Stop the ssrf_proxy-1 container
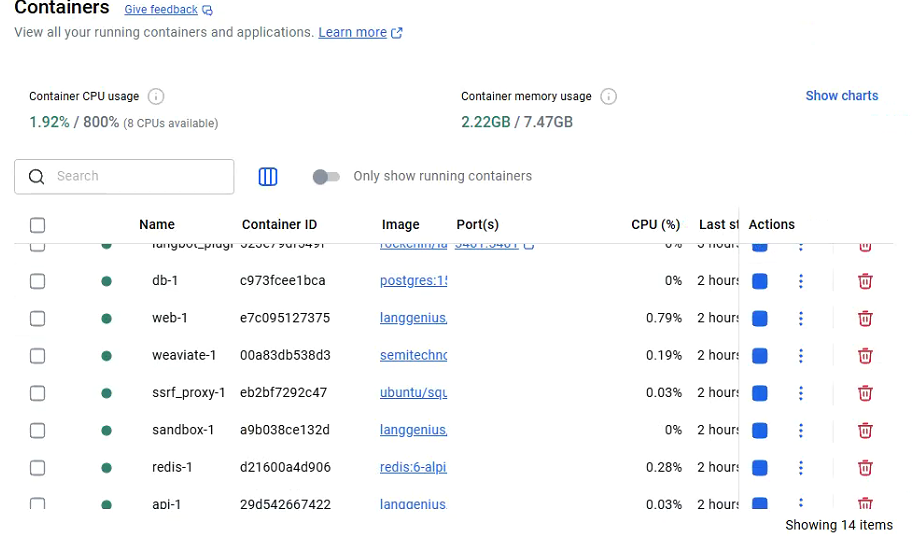Viewport: 912px width, 542px height. point(760,393)
